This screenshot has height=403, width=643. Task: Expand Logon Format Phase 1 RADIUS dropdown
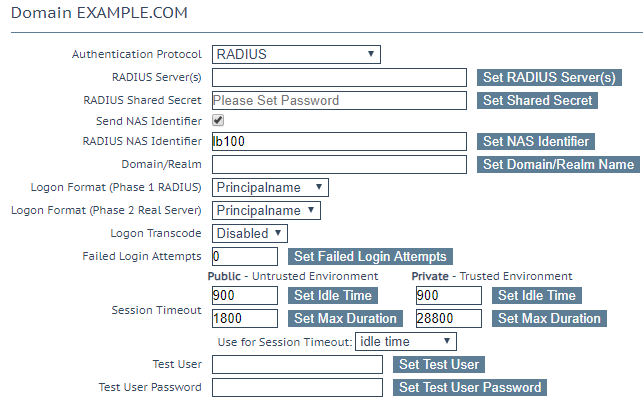point(270,187)
